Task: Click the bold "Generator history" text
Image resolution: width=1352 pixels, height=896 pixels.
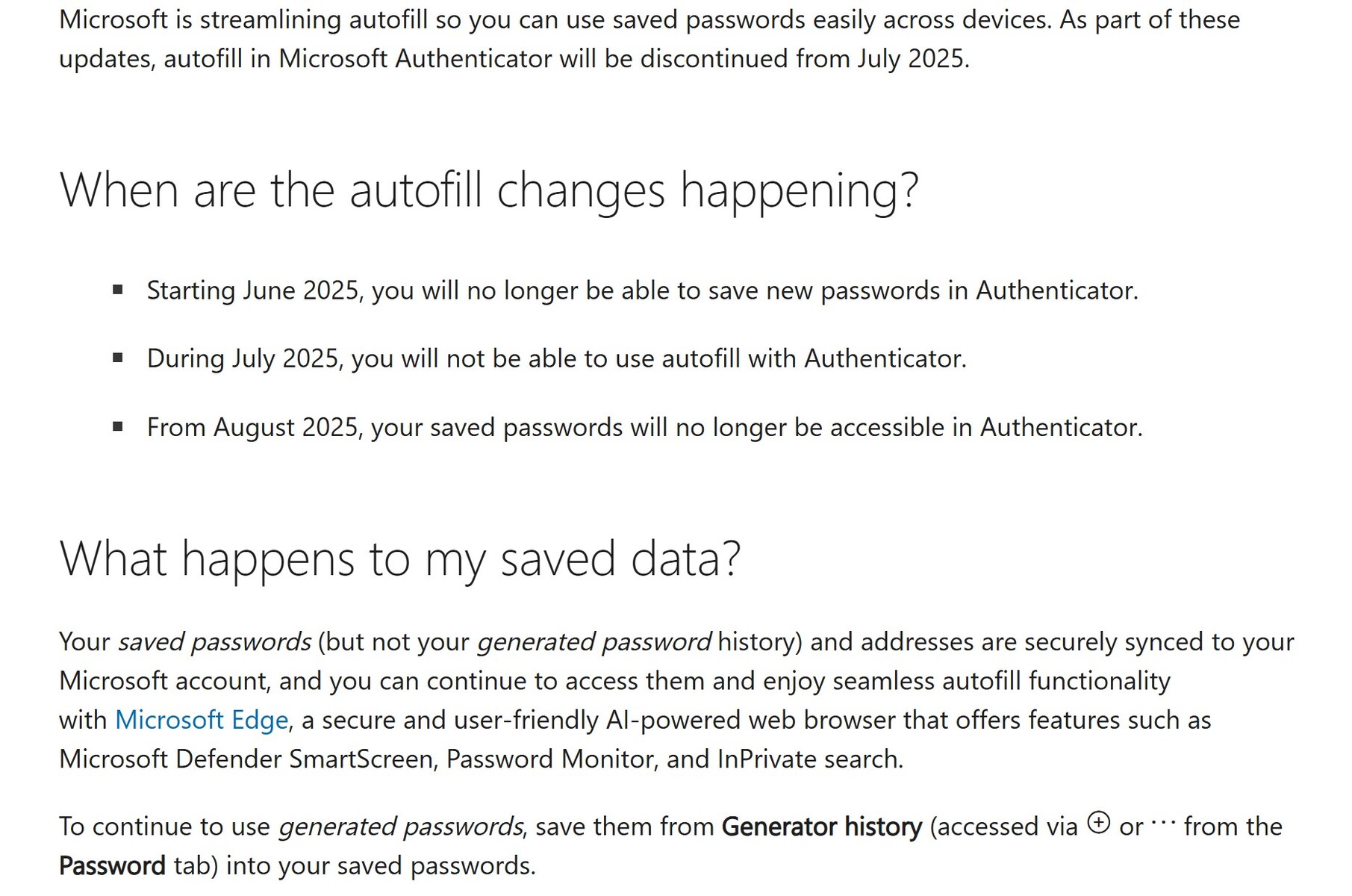Action: (x=821, y=827)
